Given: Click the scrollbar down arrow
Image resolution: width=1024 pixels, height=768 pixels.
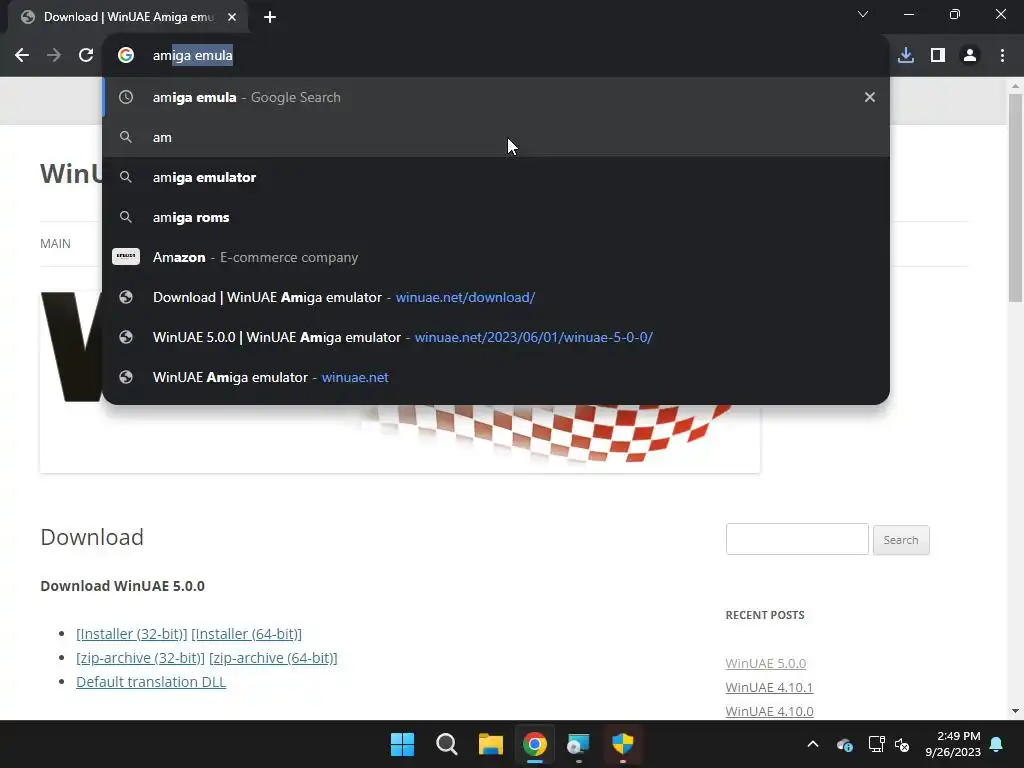Looking at the screenshot, I should click(1015, 711).
